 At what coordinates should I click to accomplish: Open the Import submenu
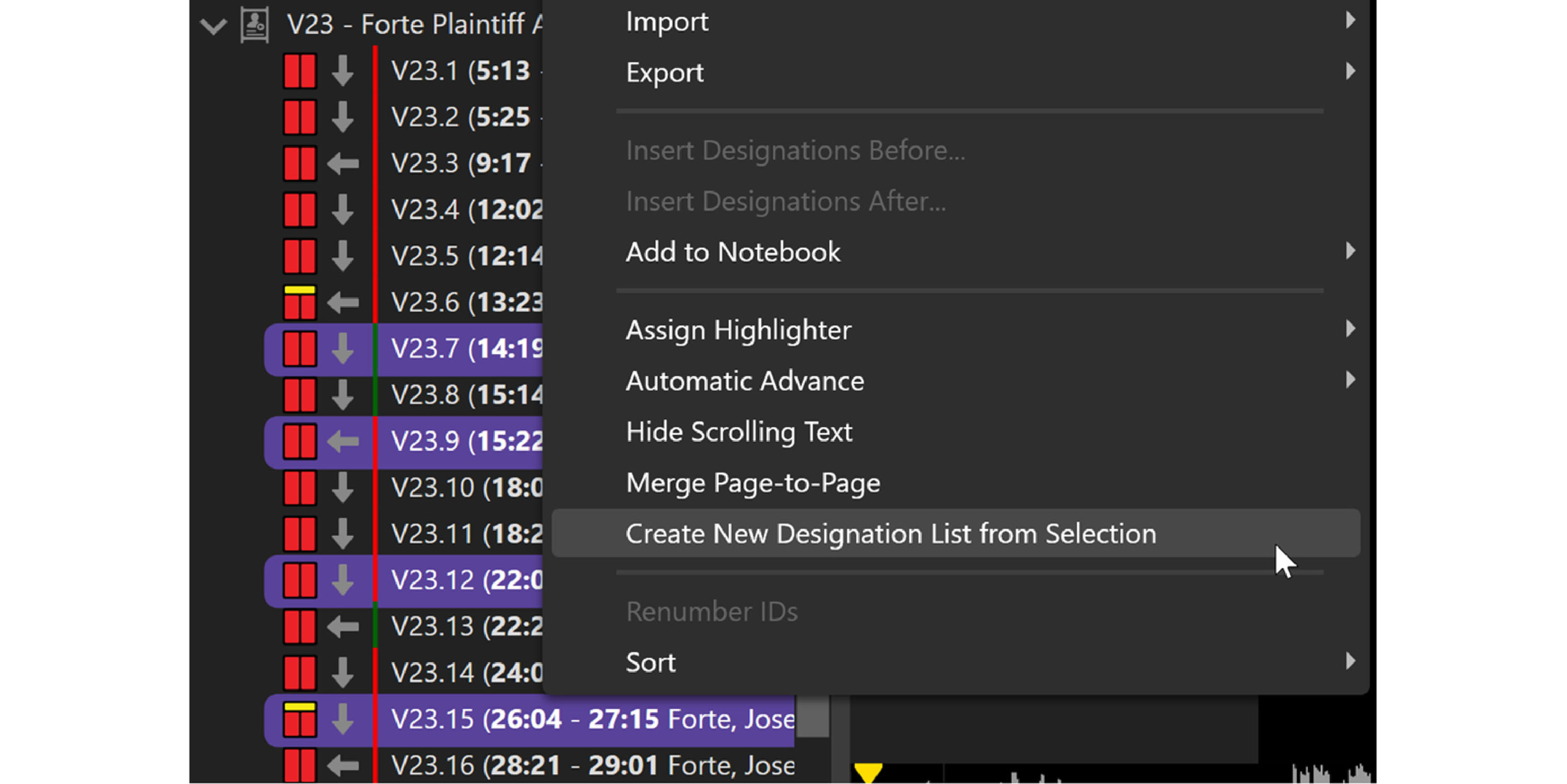(667, 22)
